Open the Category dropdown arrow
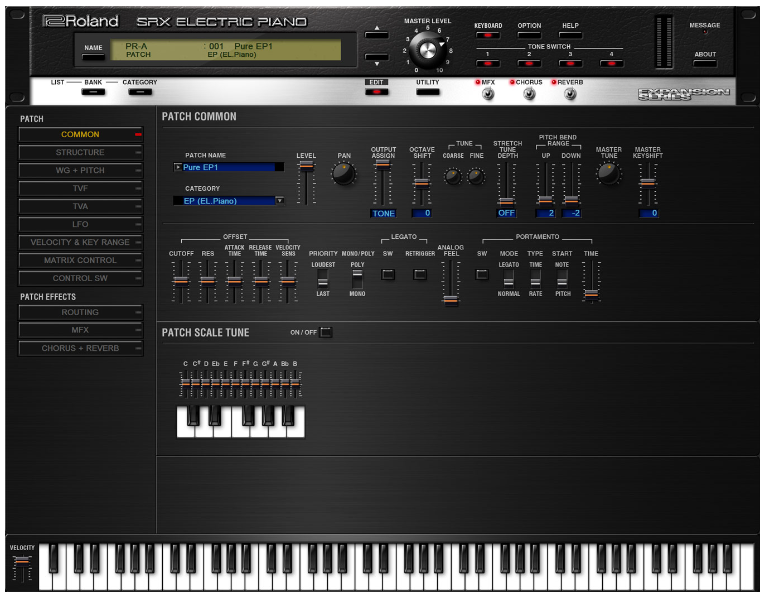Image resolution: width=768 pixels, height=603 pixels. tap(280, 200)
